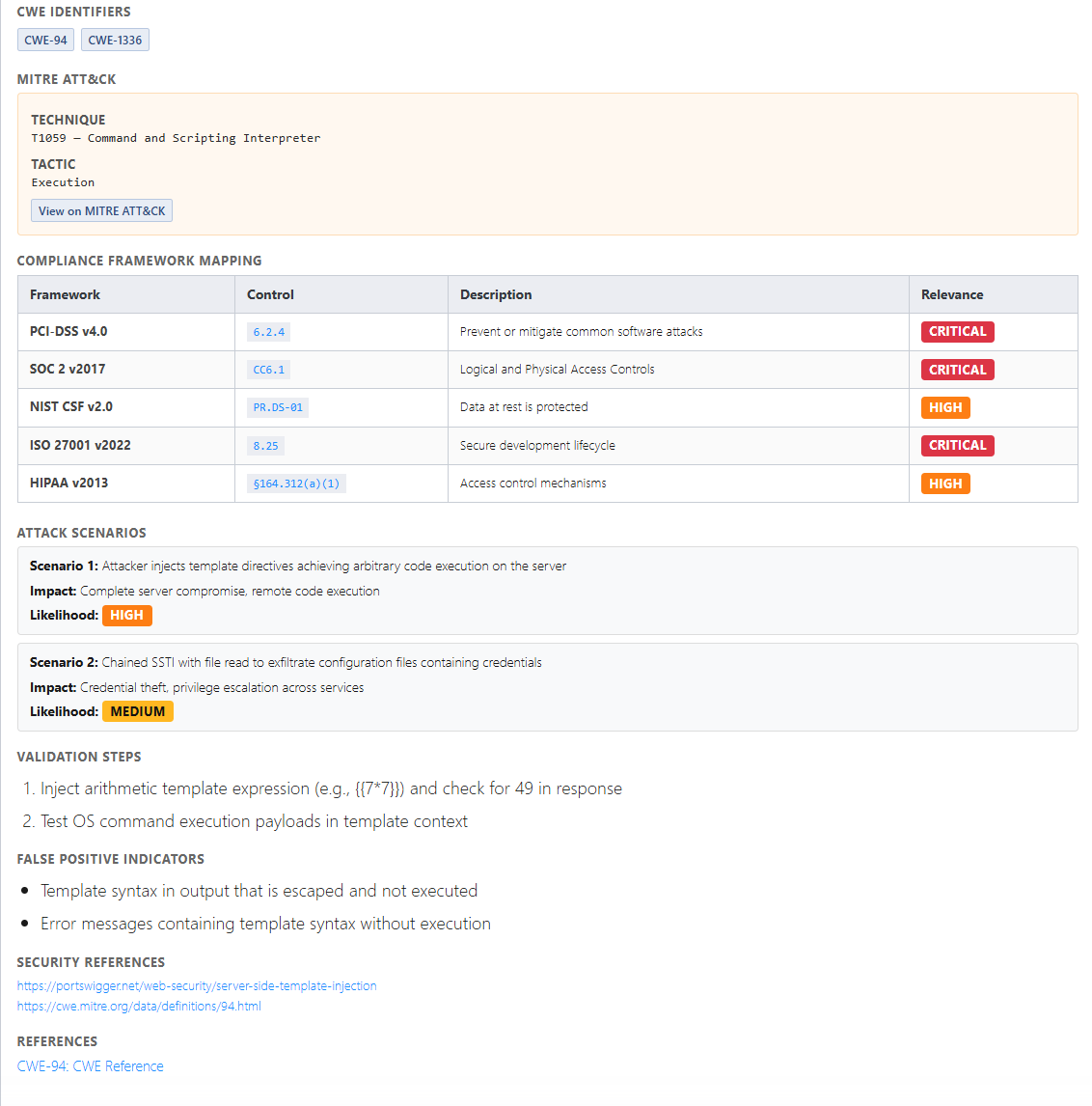The height and width of the screenshot is (1106, 1092).
Task: Click the CWE-94 identifier badge
Action: 44,40
